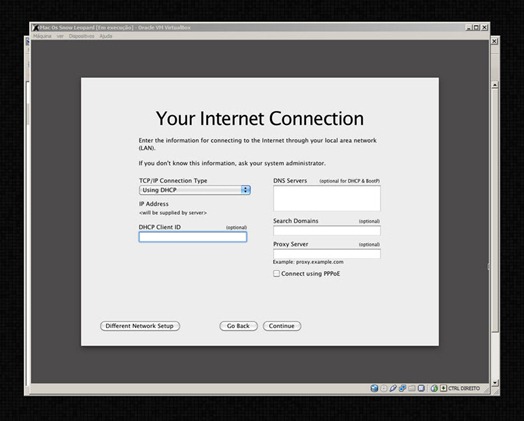Click the hard disk activity status icon
Image resolution: width=524 pixels, height=421 pixels.
click(x=374, y=388)
